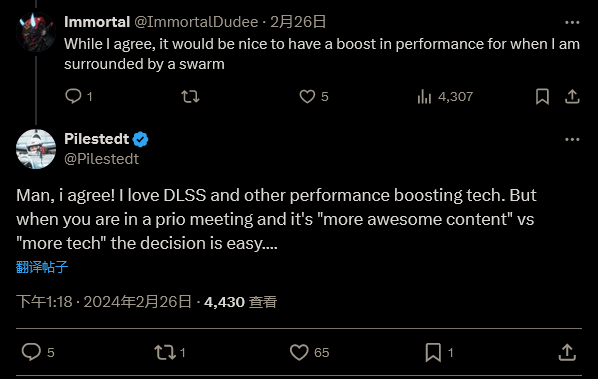This screenshot has width=598, height=379.
Task: Reply to Immortal's tweet via comment icon
Action: [x=74, y=96]
